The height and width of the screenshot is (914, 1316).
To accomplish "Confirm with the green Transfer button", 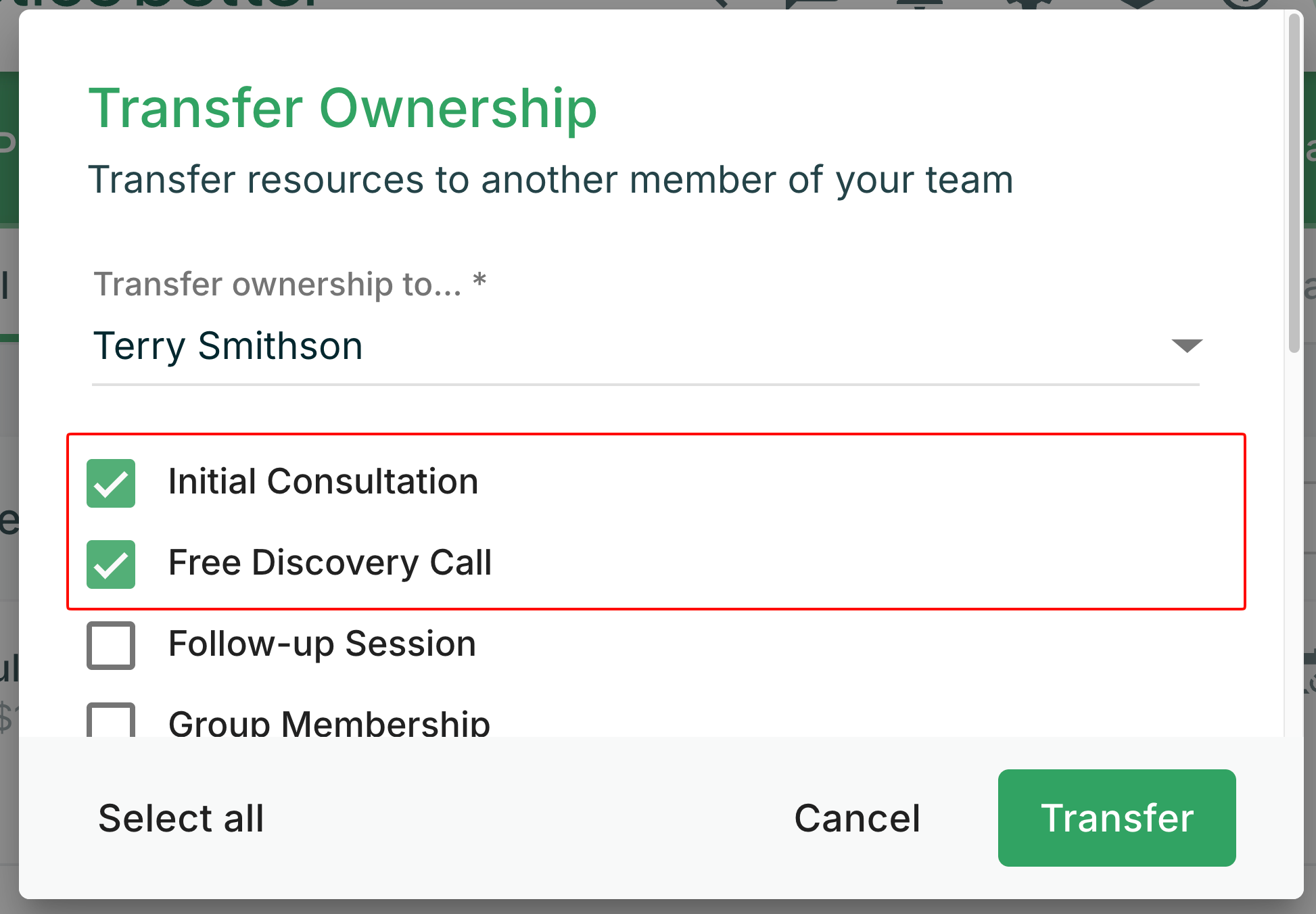I will click(x=1117, y=818).
